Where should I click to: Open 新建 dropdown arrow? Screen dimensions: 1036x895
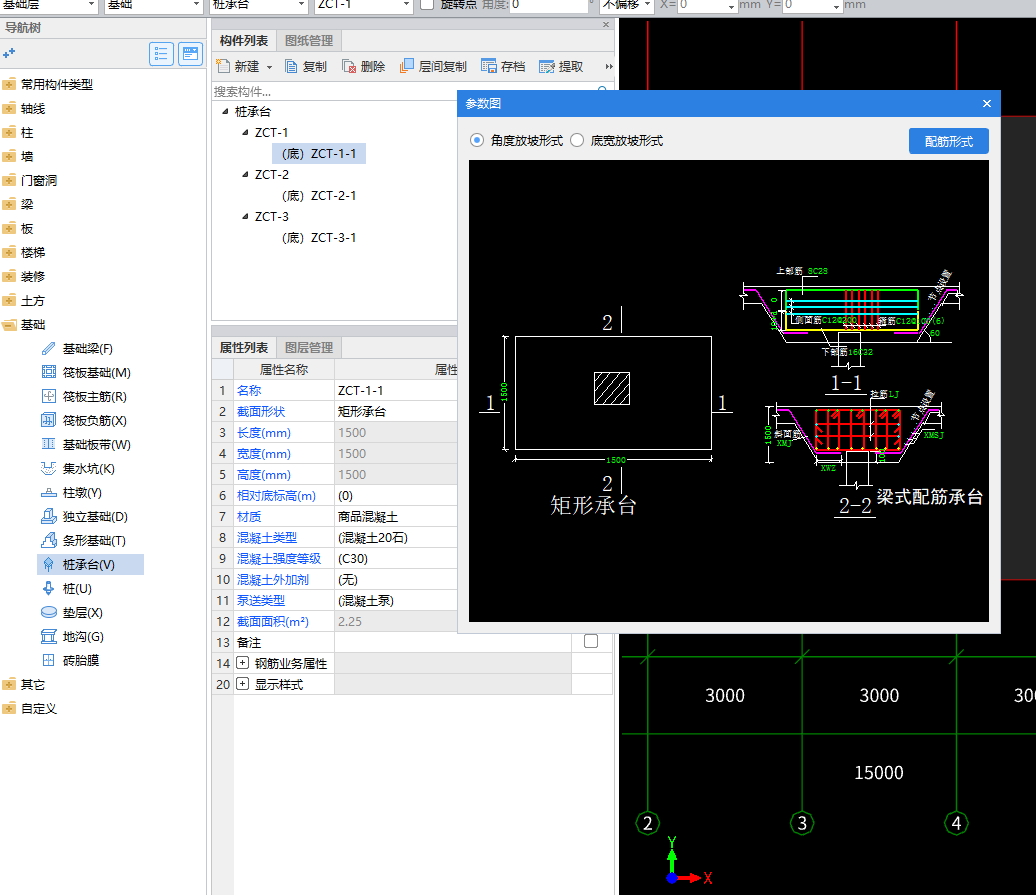(269, 67)
